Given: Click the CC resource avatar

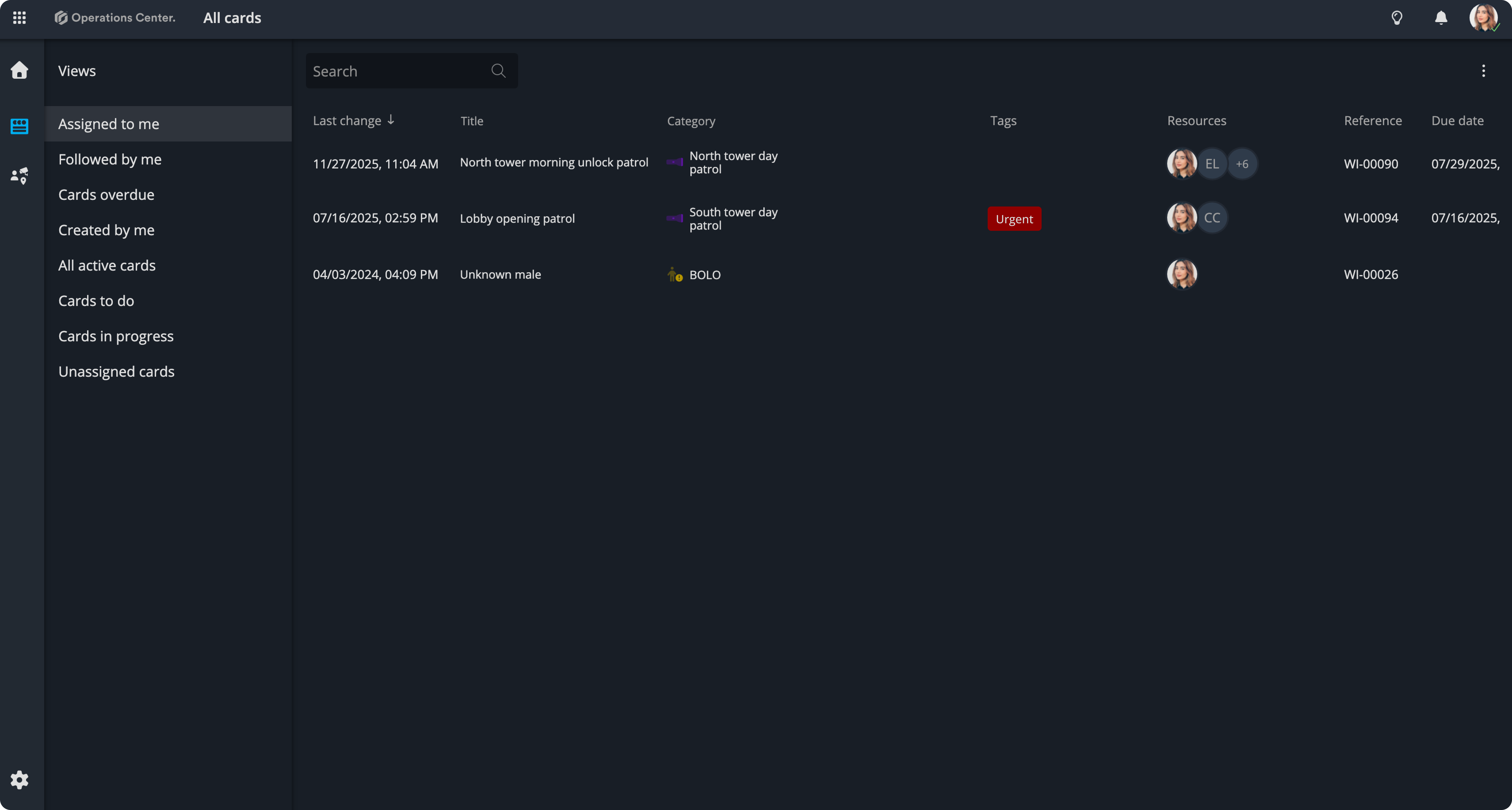Looking at the screenshot, I should pyautogui.click(x=1212, y=218).
